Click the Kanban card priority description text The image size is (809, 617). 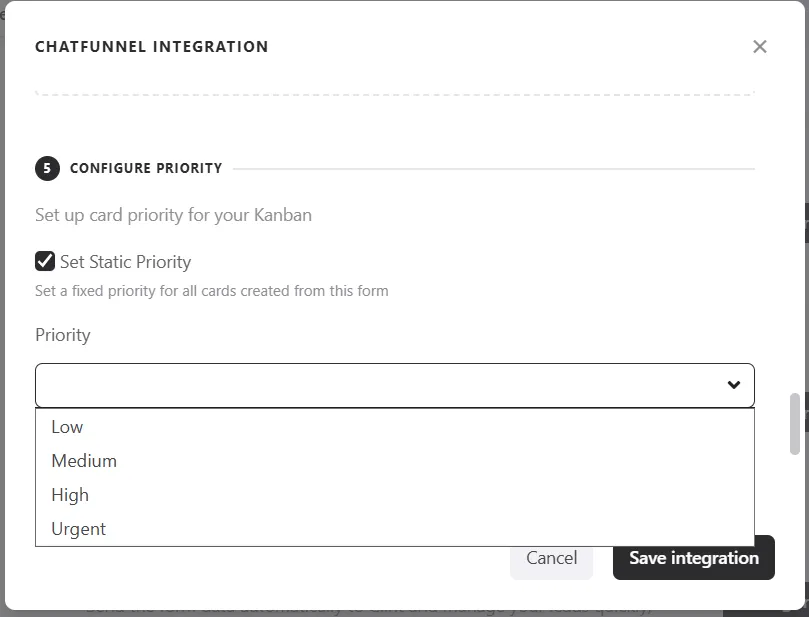point(173,215)
